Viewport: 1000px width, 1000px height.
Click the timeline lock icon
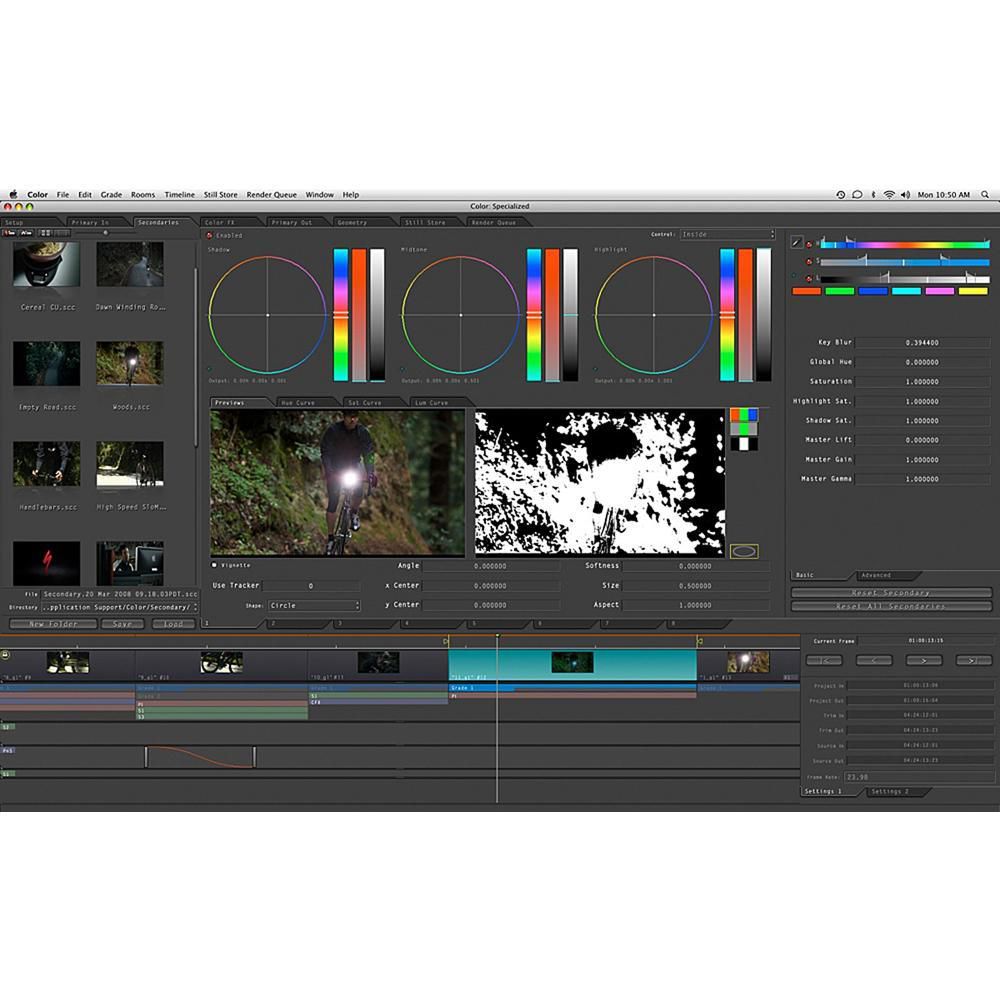(5, 654)
